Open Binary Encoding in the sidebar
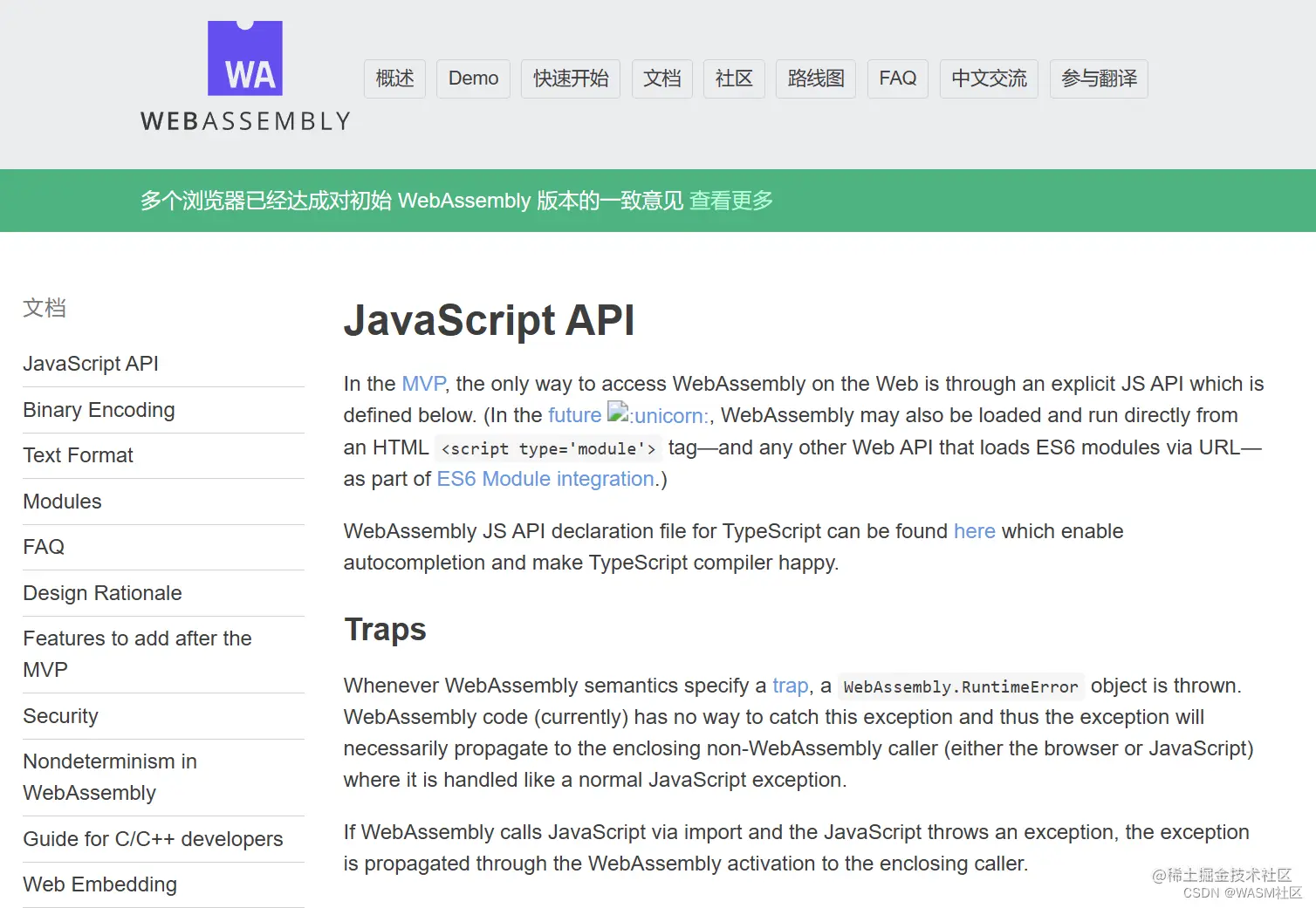Image resolution: width=1316 pixels, height=908 pixels. (x=99, y=410)
